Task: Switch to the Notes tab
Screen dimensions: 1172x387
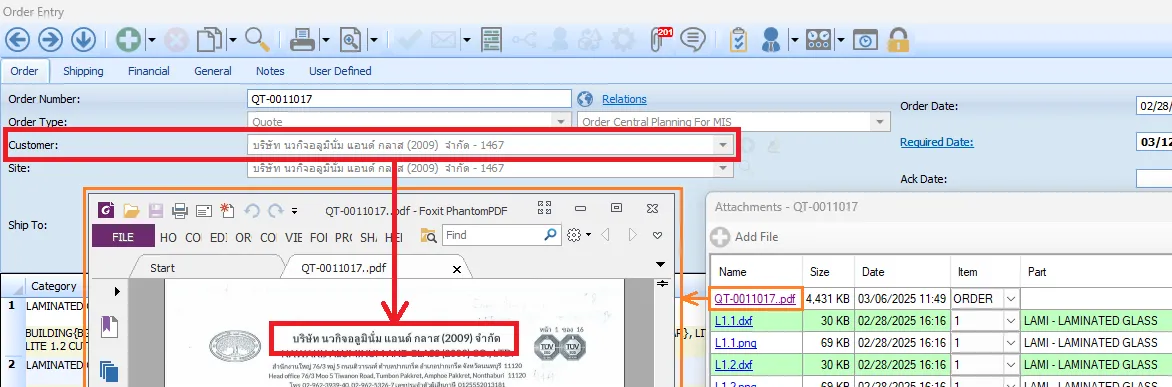Action: pos(270,71)
